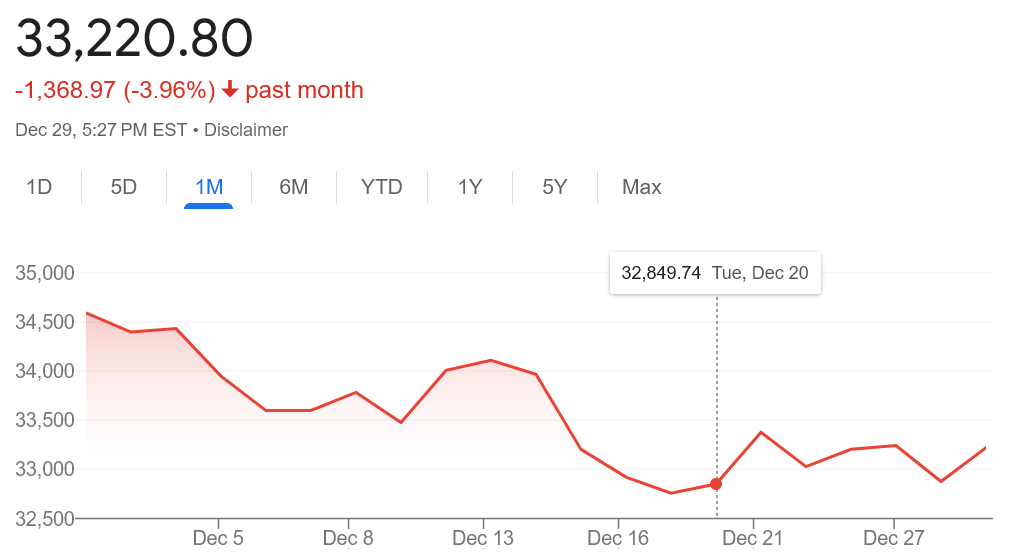Click the 33,220.80 price value
This screenshot has height=558, width=1027.
point(134,39)
